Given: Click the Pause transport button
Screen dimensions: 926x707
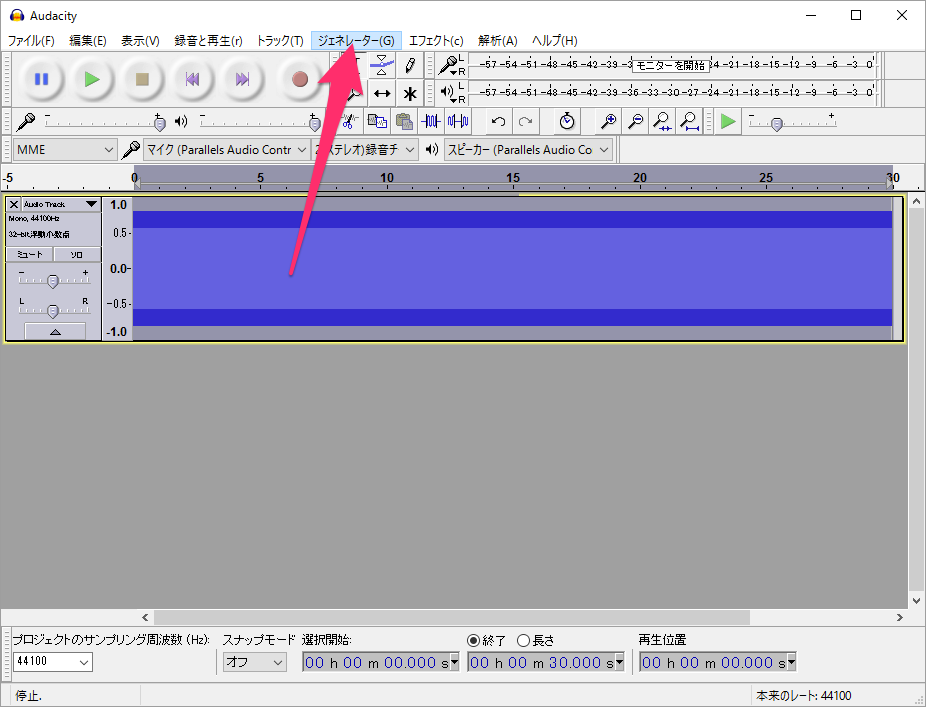Looking at the screenshot, I should tap(41, 79).
